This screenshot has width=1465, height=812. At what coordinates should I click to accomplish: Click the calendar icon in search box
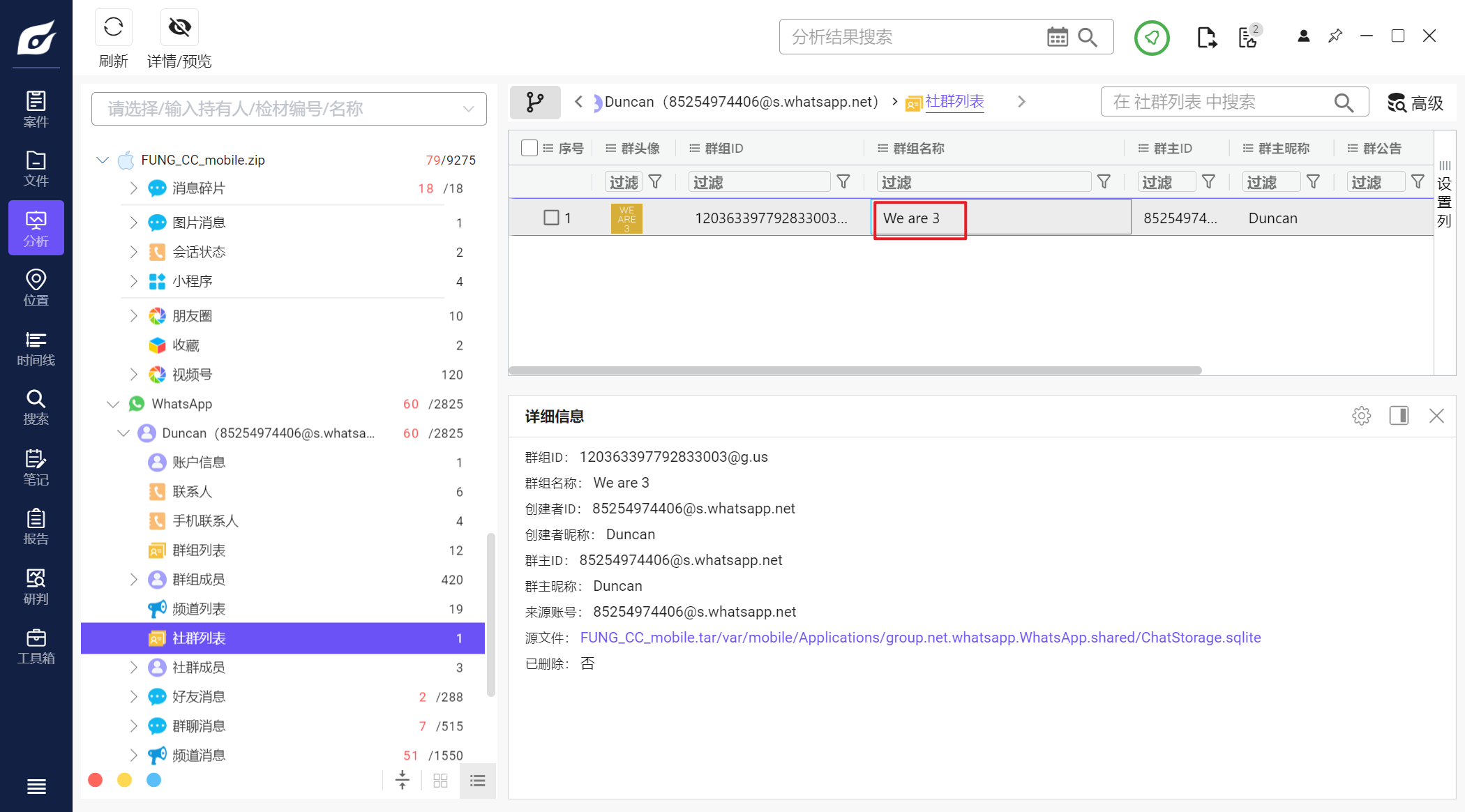[1057, 37]
